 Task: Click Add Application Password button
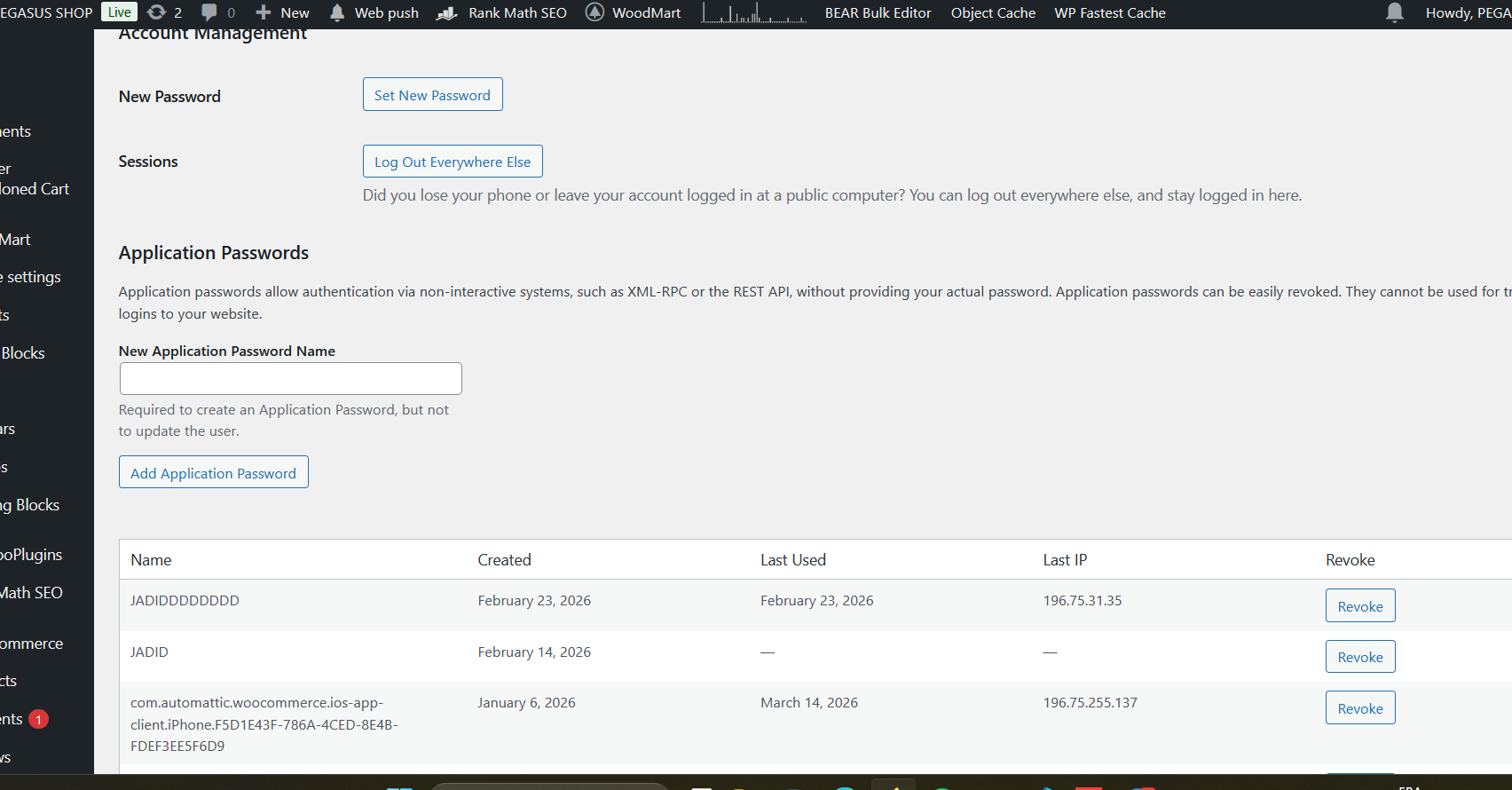(x=214, y=472)
